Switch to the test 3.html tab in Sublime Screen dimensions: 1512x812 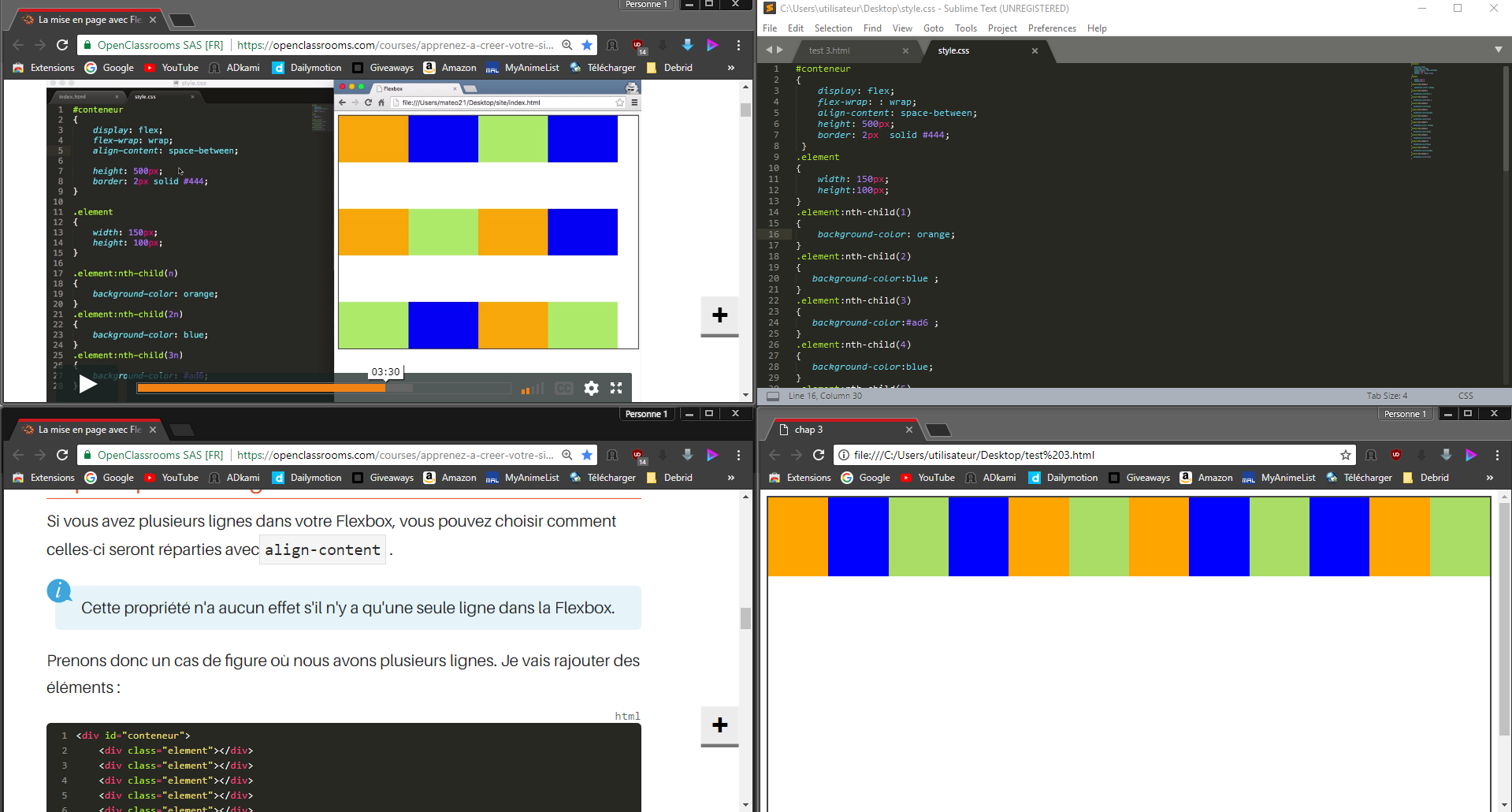[831, 50]
